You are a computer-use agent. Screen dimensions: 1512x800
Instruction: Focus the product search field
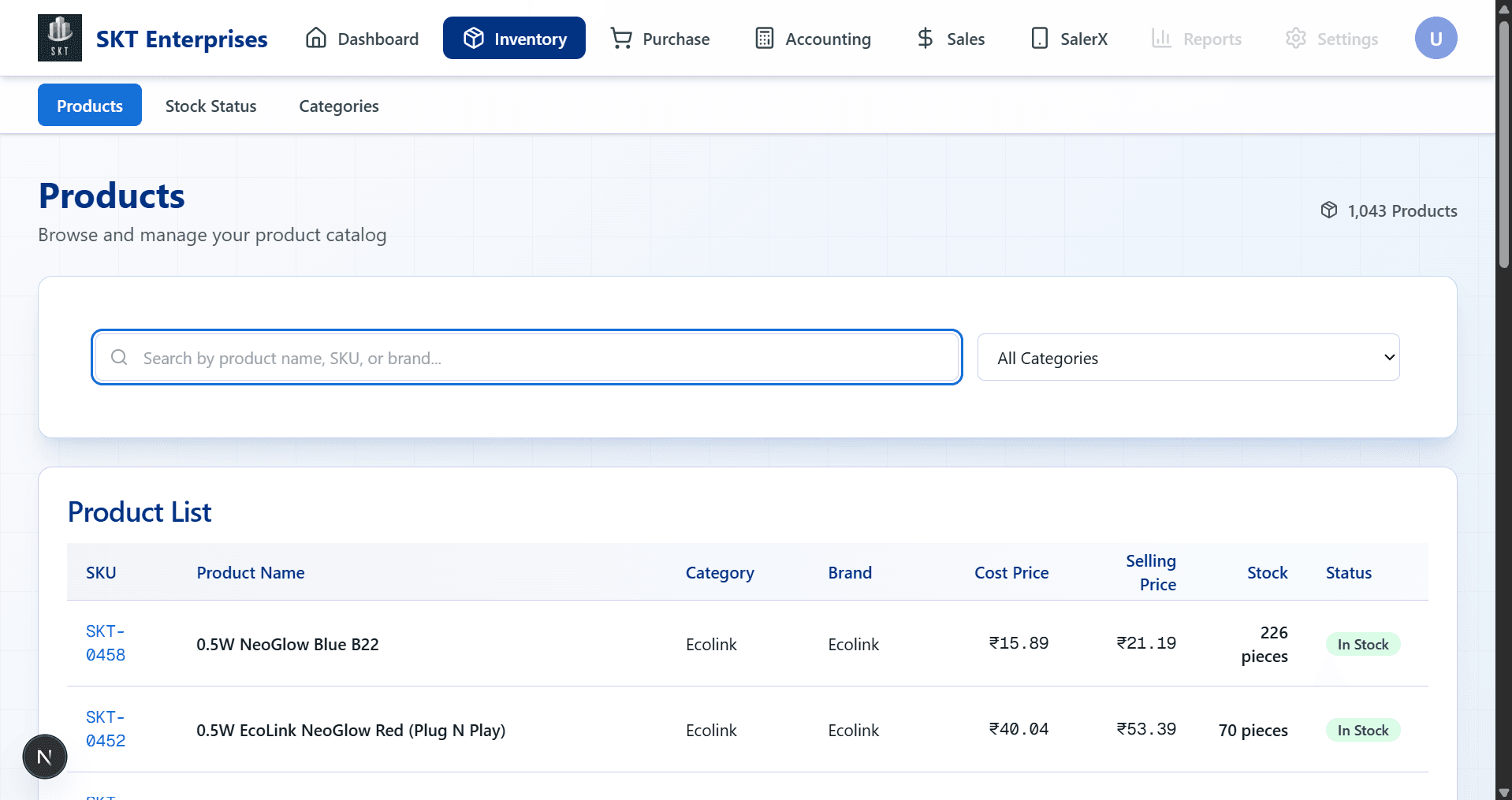527,358
